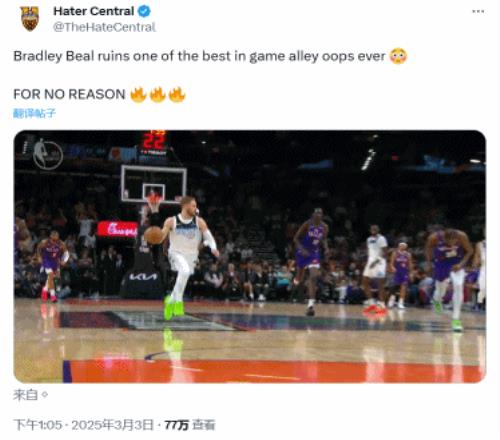
Task: Click the flushed face emoji
Action: coord(398,56)
